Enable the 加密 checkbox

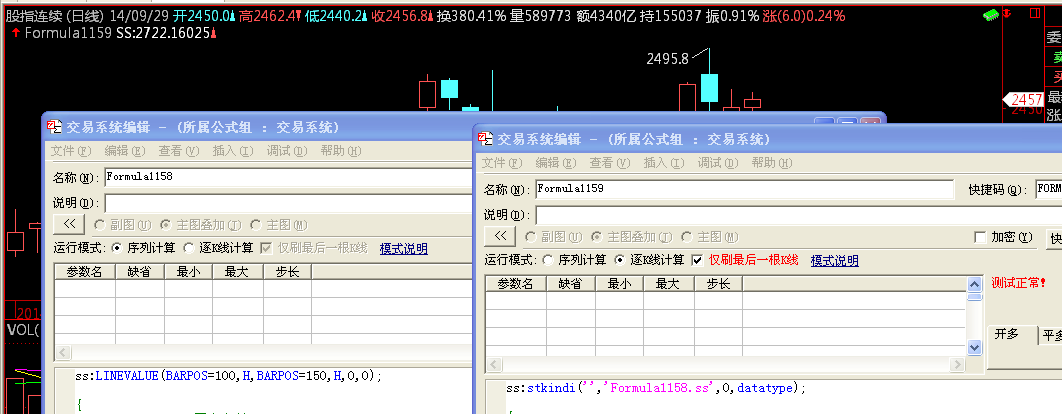(x=979, y=237)
